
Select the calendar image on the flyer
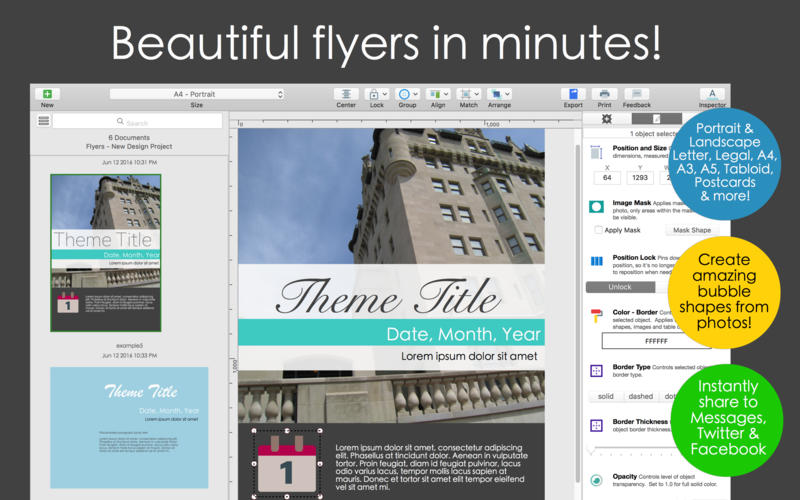288,464
